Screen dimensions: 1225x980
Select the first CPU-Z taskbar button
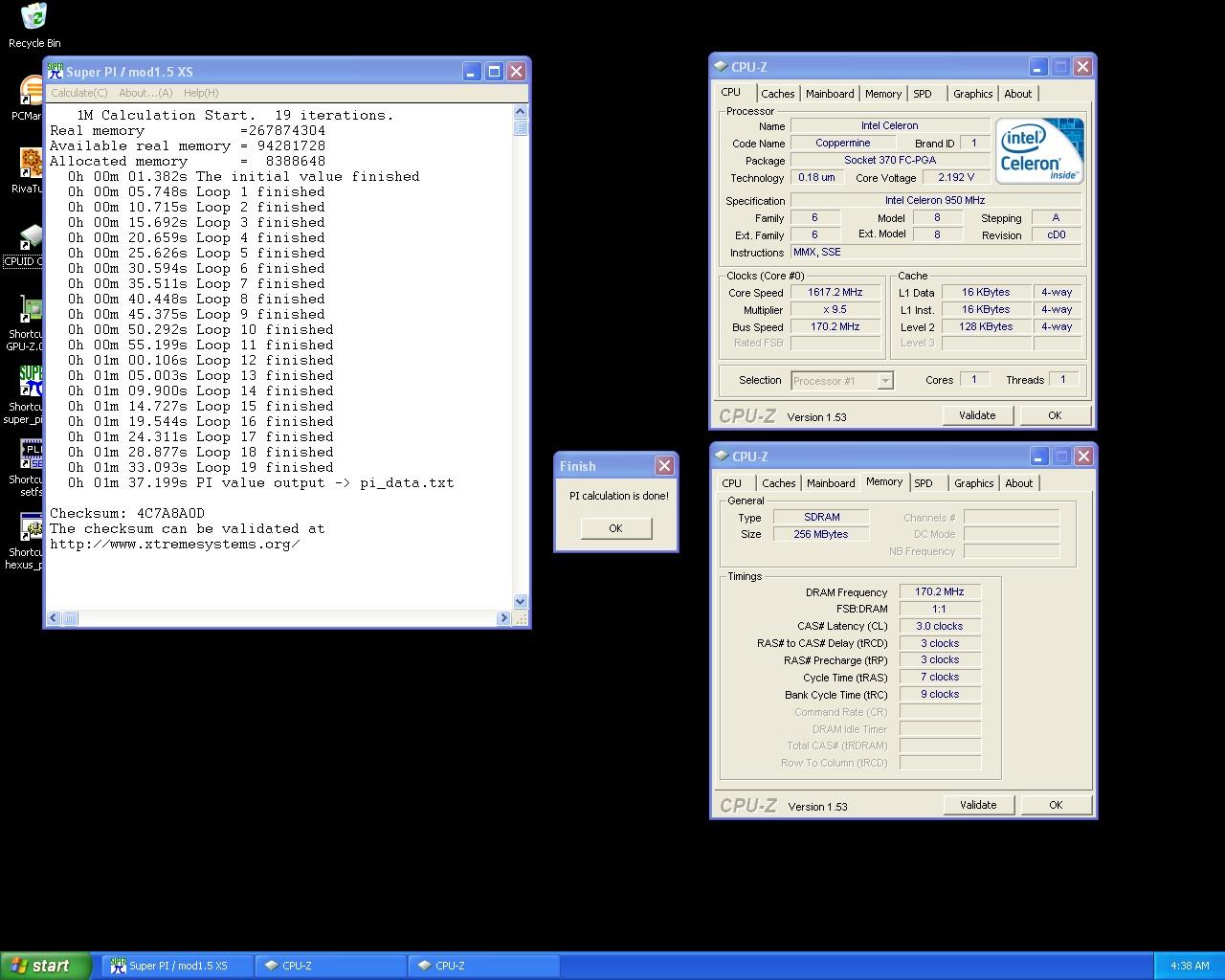point(330,966)
